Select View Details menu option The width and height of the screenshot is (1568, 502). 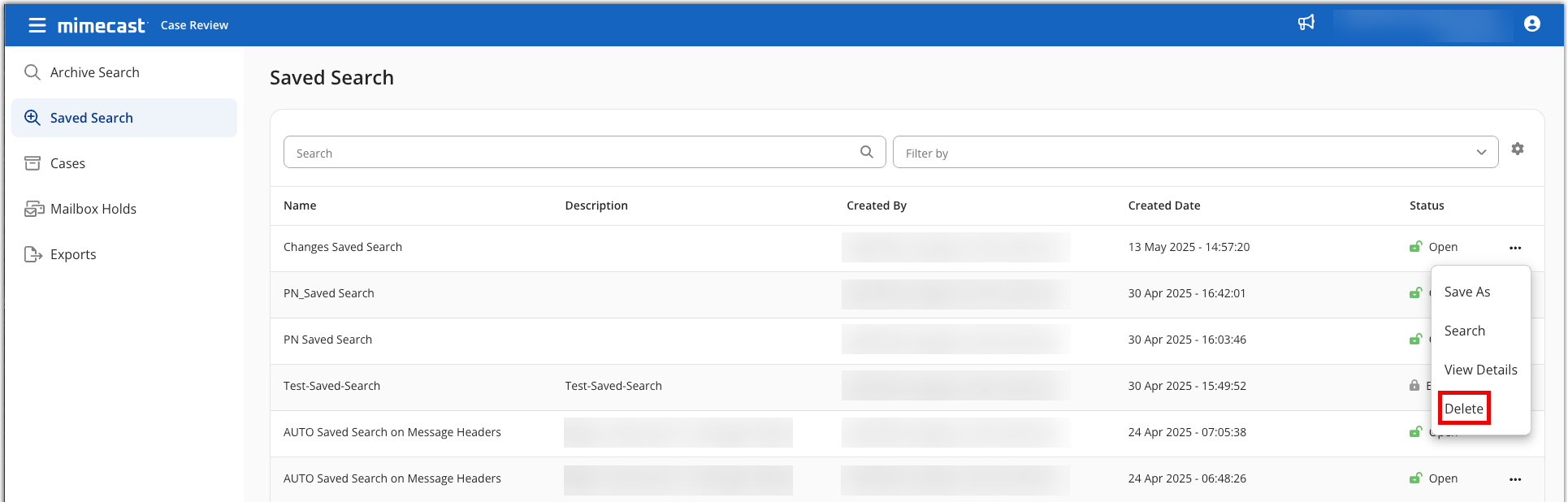(1479, 370)
